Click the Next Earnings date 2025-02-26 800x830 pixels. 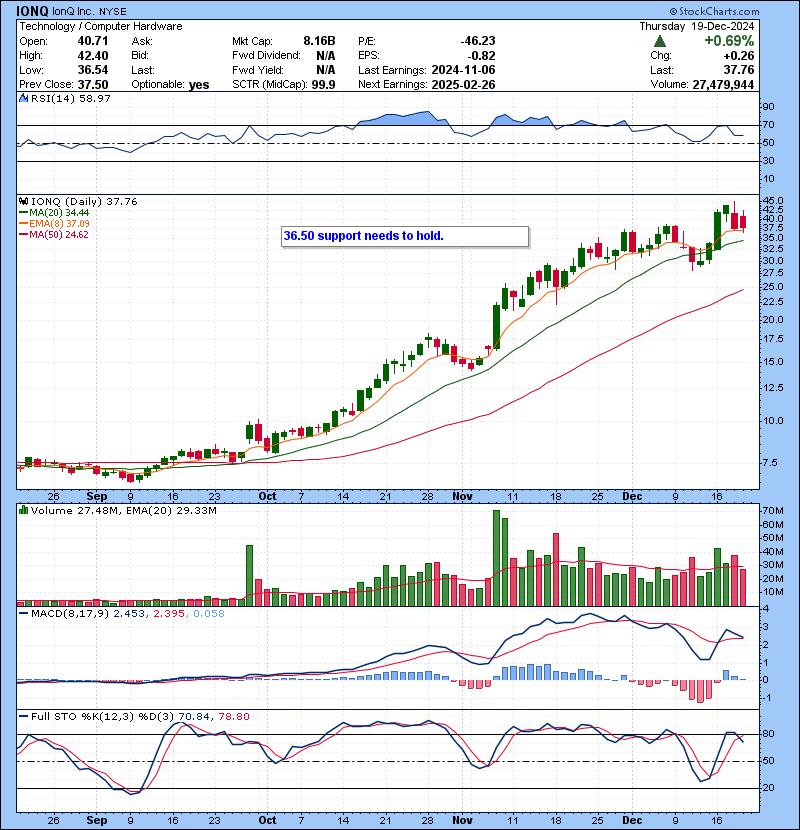[463, 85]
